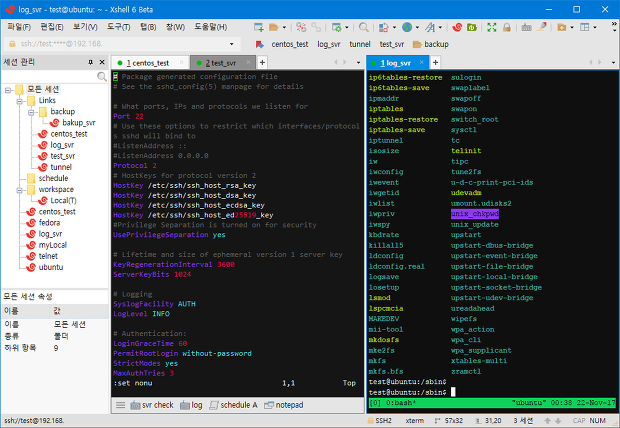
Task: Open dropdown arrow beside layout icon
Action: [x=594, y=27]
